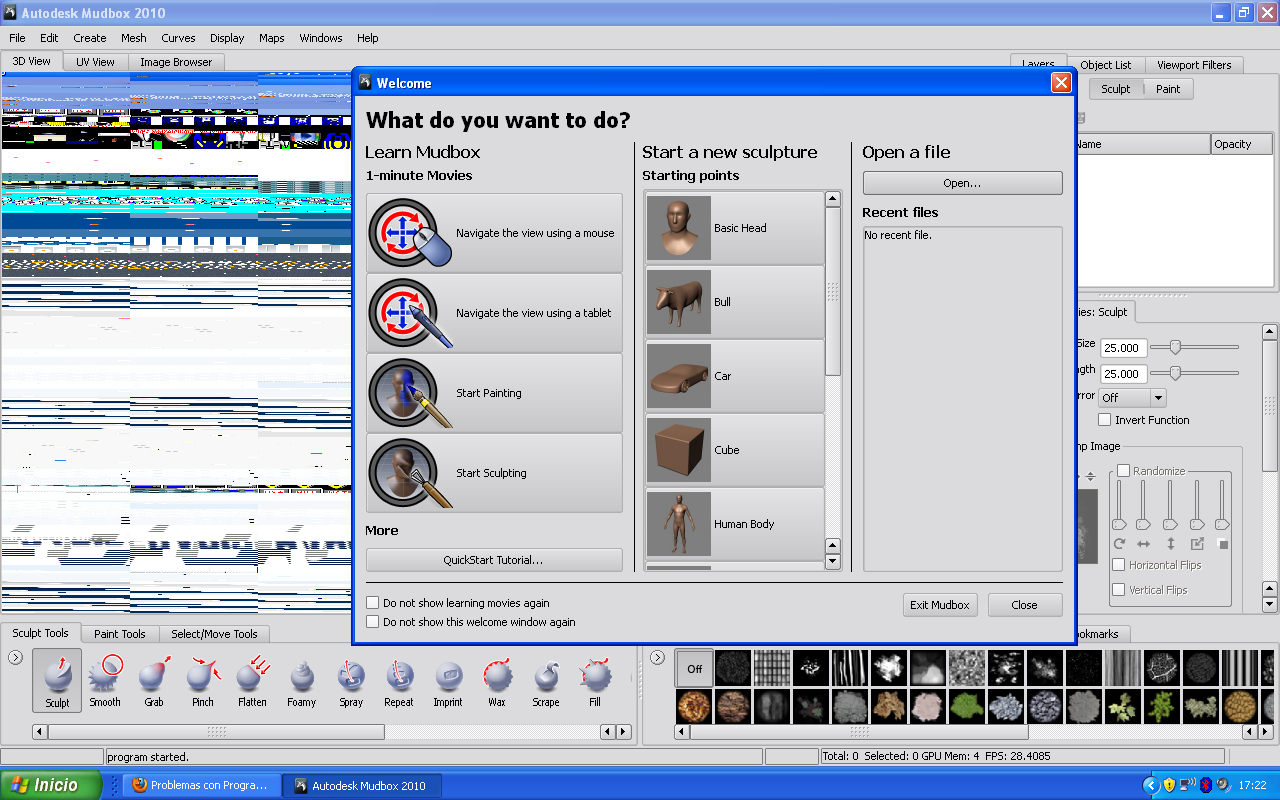Click the stamp strength randomize icon

coord(1222,544)
